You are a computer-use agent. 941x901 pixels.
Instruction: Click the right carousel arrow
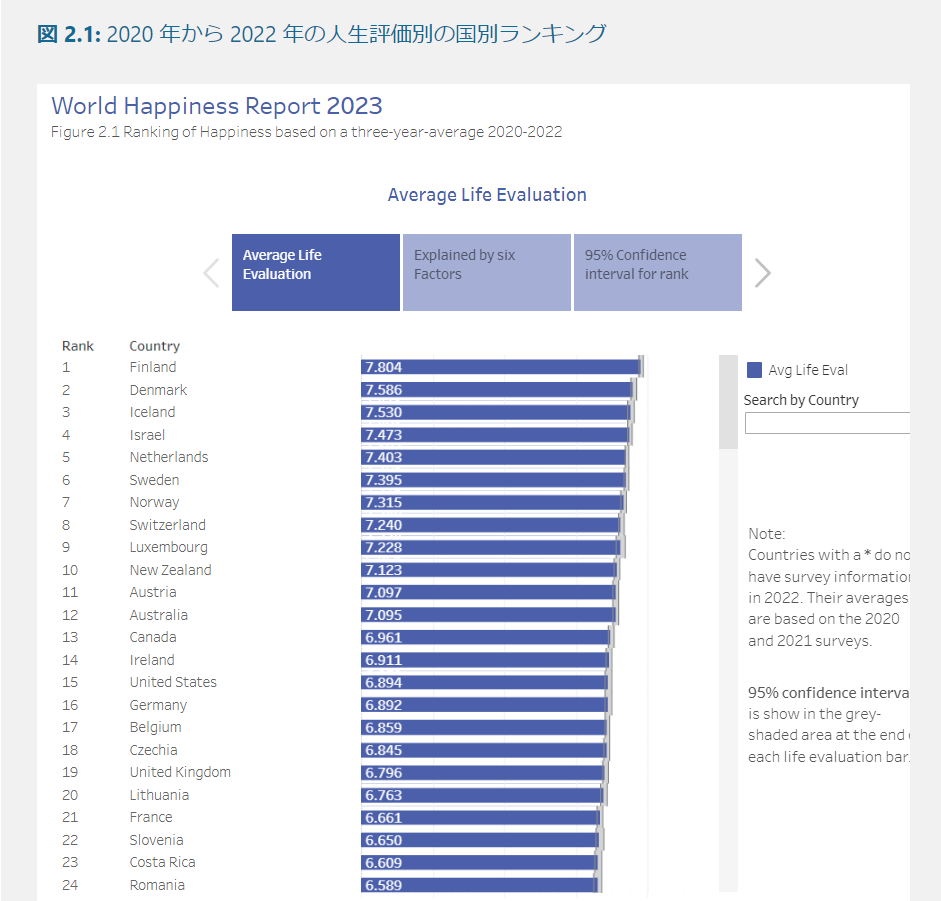763,273
